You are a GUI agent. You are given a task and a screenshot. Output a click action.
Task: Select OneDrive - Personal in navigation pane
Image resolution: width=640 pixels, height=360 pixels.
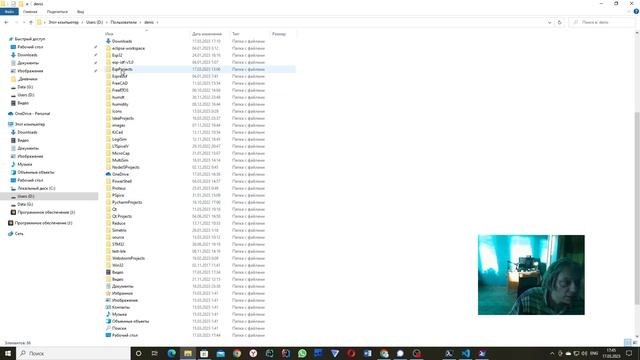click(32, 113)
